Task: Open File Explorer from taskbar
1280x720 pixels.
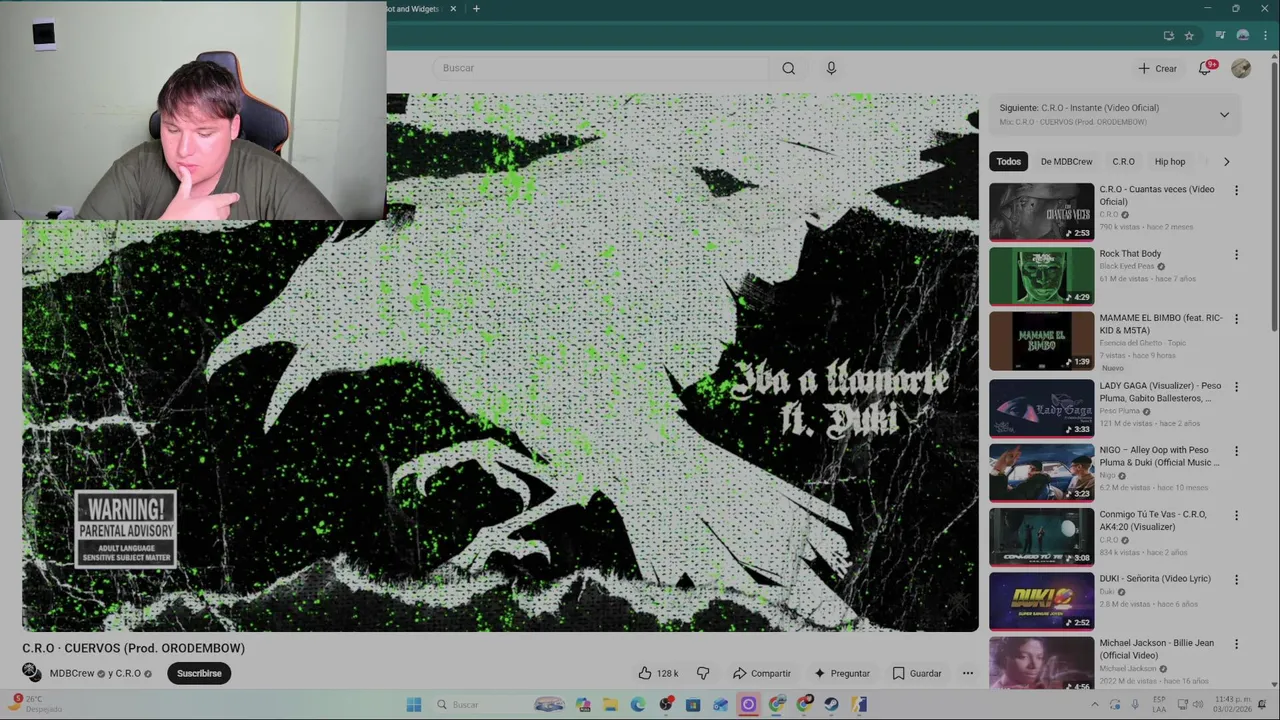Action: click(610, 704)
